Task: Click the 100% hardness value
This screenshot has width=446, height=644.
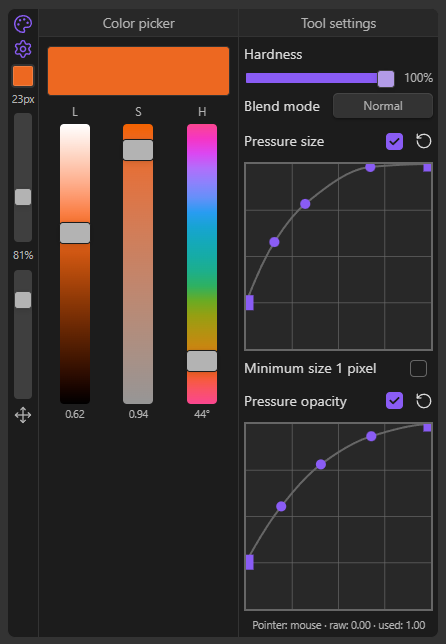Action: coord(418,78)
